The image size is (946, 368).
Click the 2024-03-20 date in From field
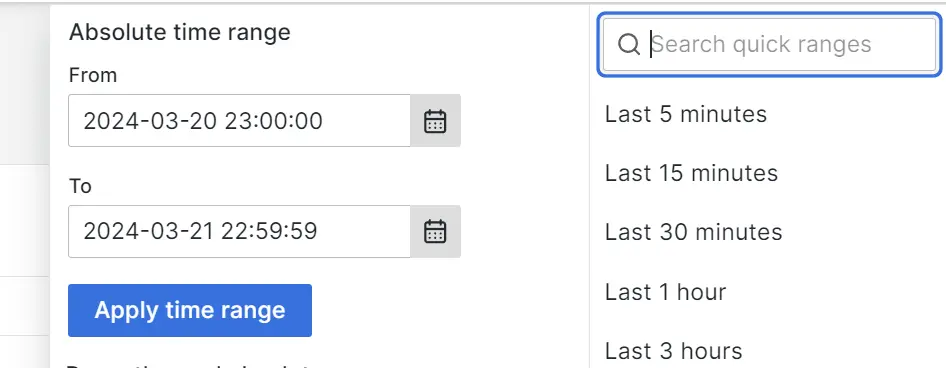151,121
